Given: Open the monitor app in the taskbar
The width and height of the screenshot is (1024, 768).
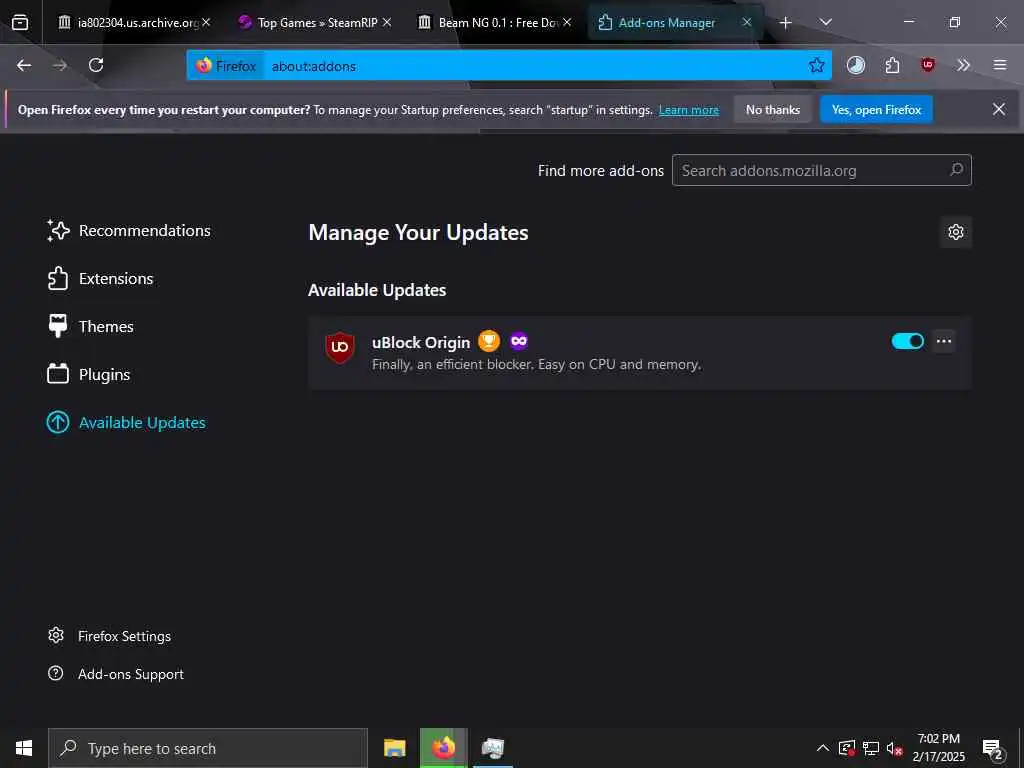Looking at the screenshot, I should pos(493,748).
